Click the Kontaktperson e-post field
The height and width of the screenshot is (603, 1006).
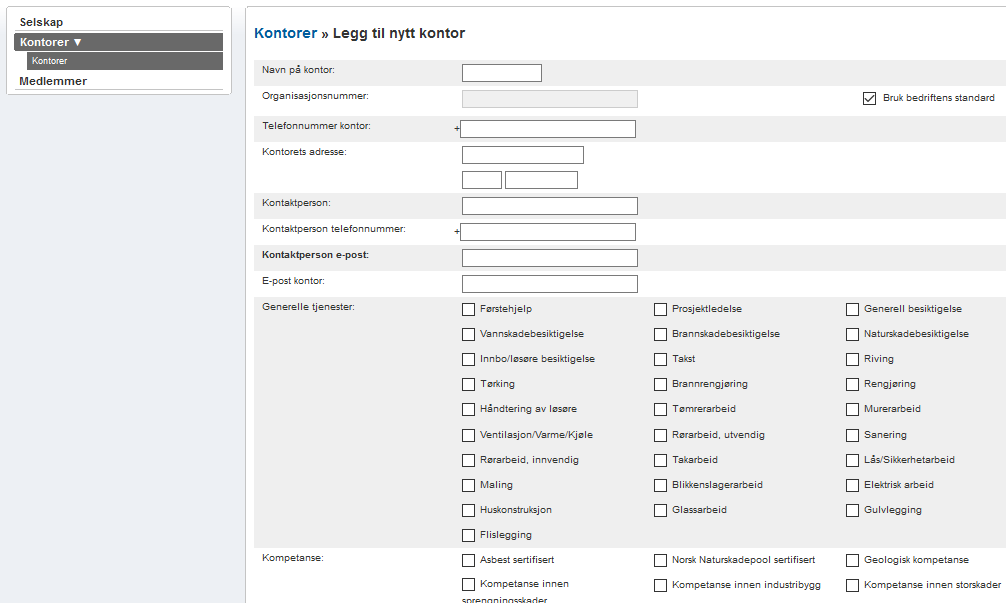pos(549,258)
